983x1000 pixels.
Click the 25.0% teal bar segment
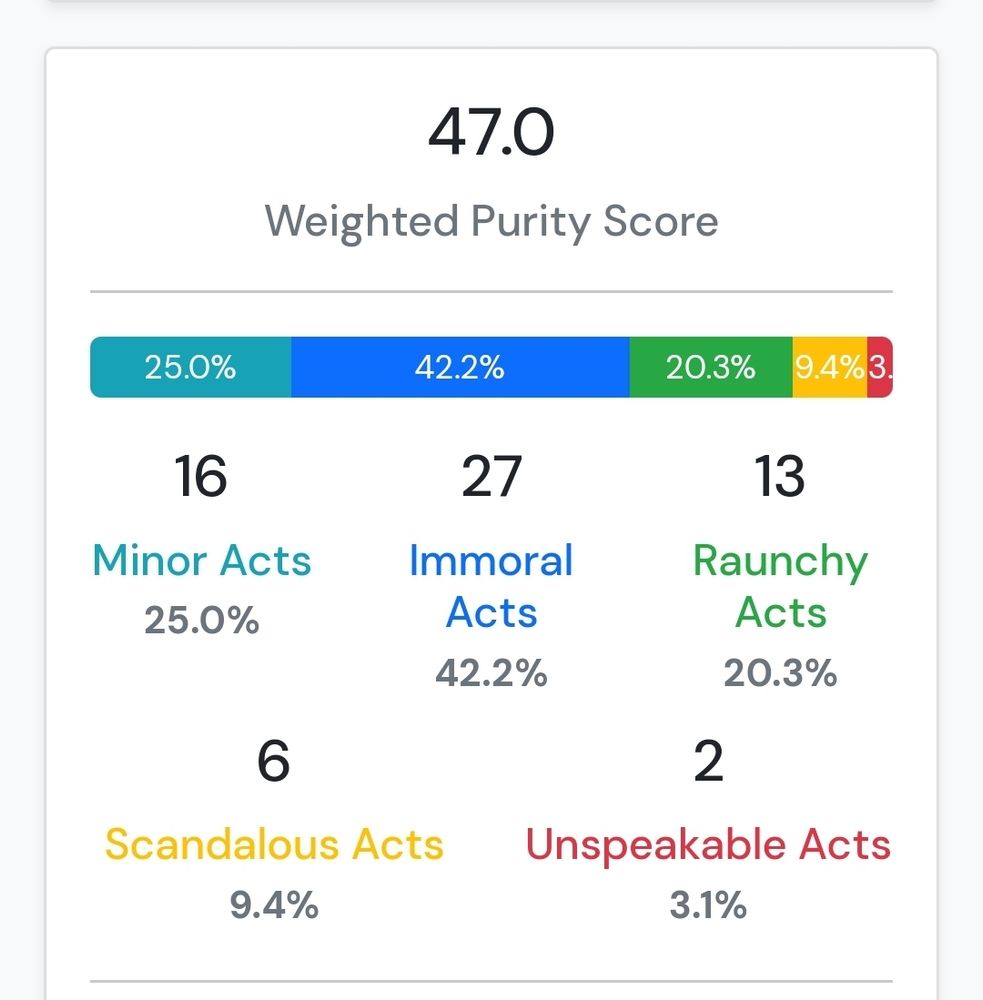coord(191,367)
